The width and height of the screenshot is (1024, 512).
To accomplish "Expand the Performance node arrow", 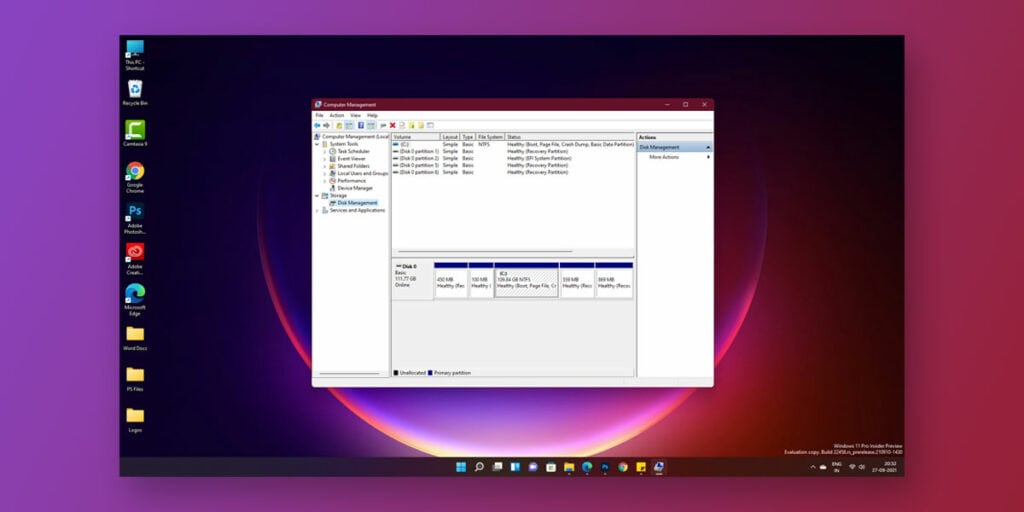I will point(325,181).
